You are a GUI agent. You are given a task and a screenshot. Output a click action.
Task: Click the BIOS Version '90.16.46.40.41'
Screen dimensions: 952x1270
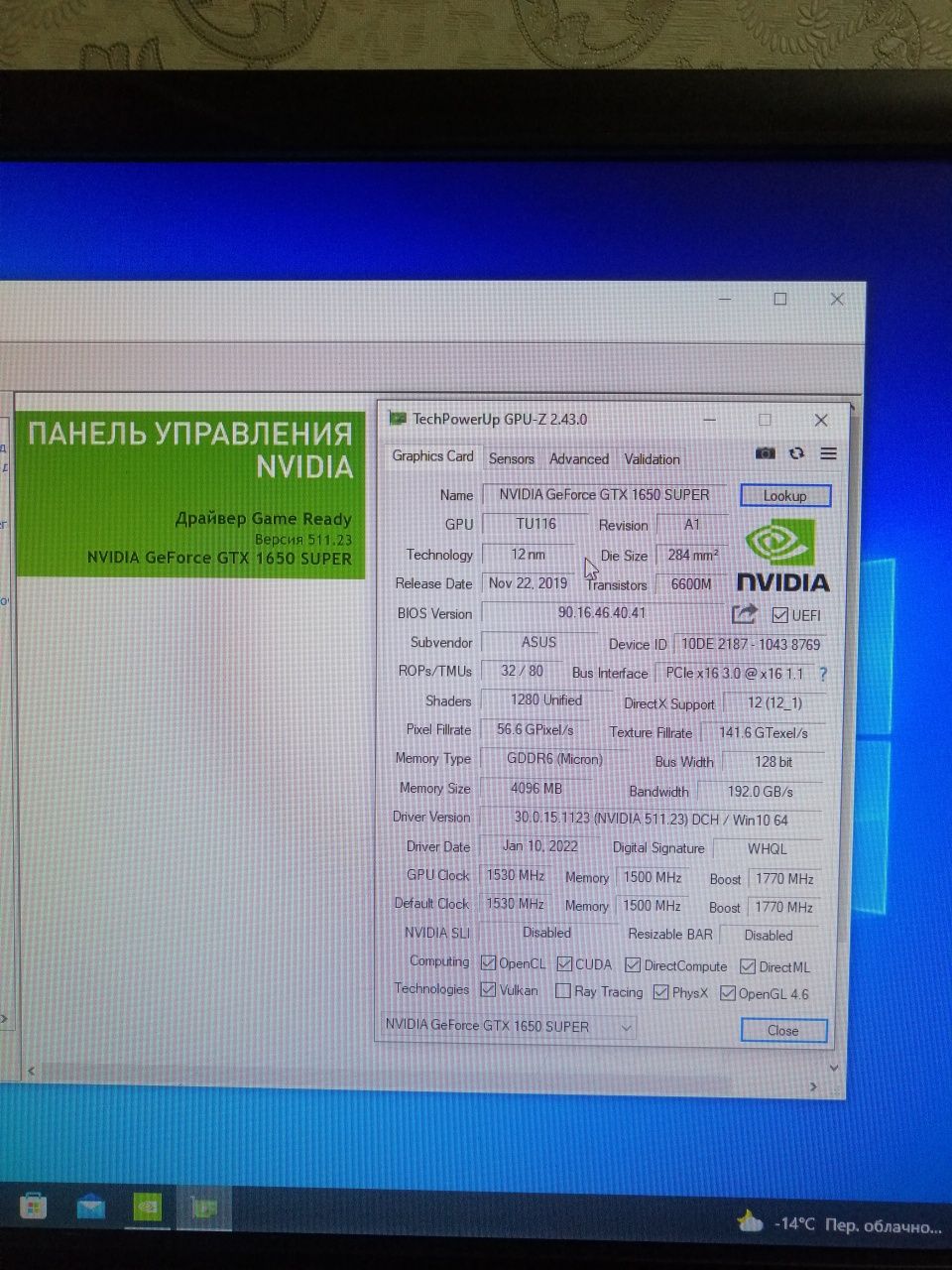coord(602,613)
